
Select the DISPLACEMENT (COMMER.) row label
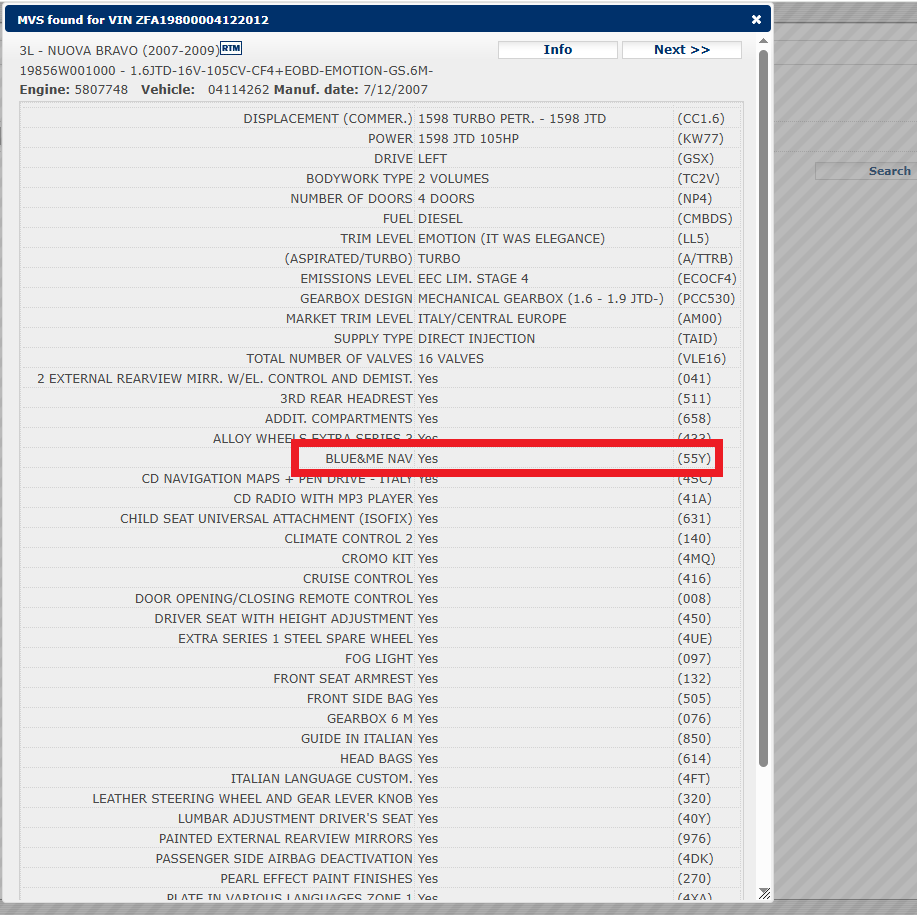pos(327,119)
